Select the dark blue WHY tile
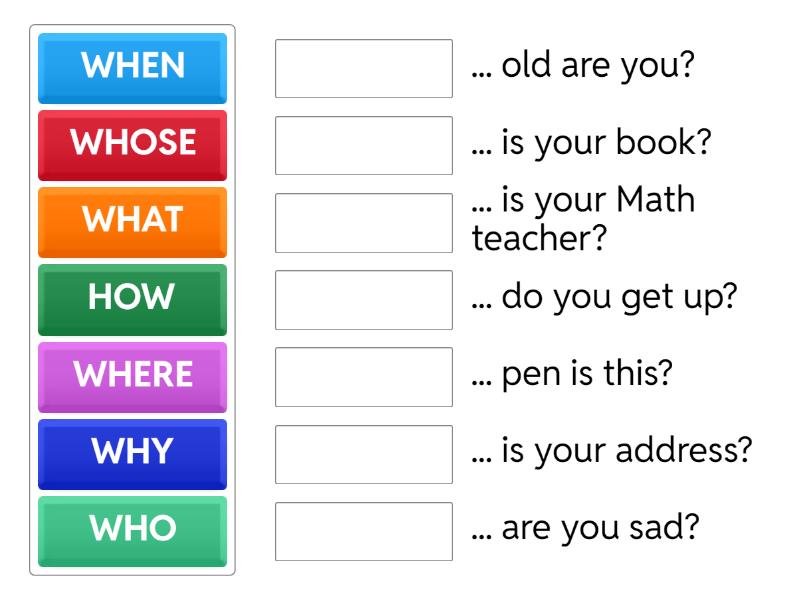The width and height of the screenshot is (800, 600). 132,453
